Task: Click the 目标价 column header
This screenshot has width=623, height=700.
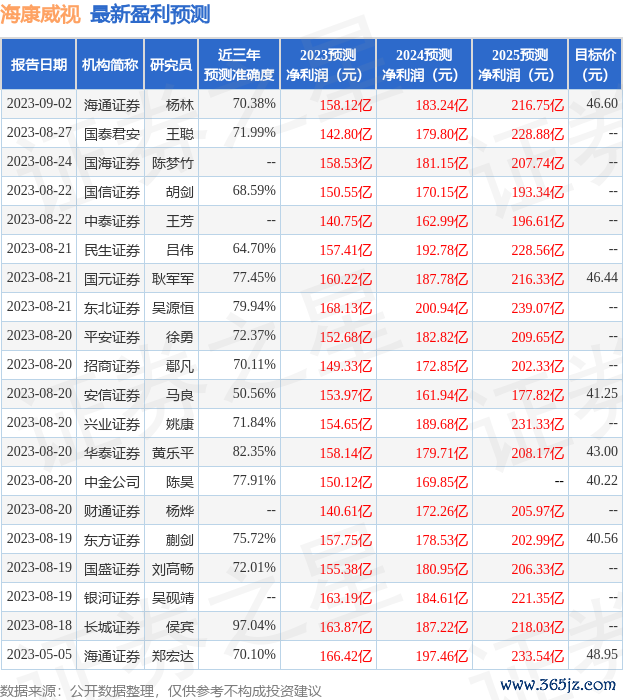Action: coord(595,65)
